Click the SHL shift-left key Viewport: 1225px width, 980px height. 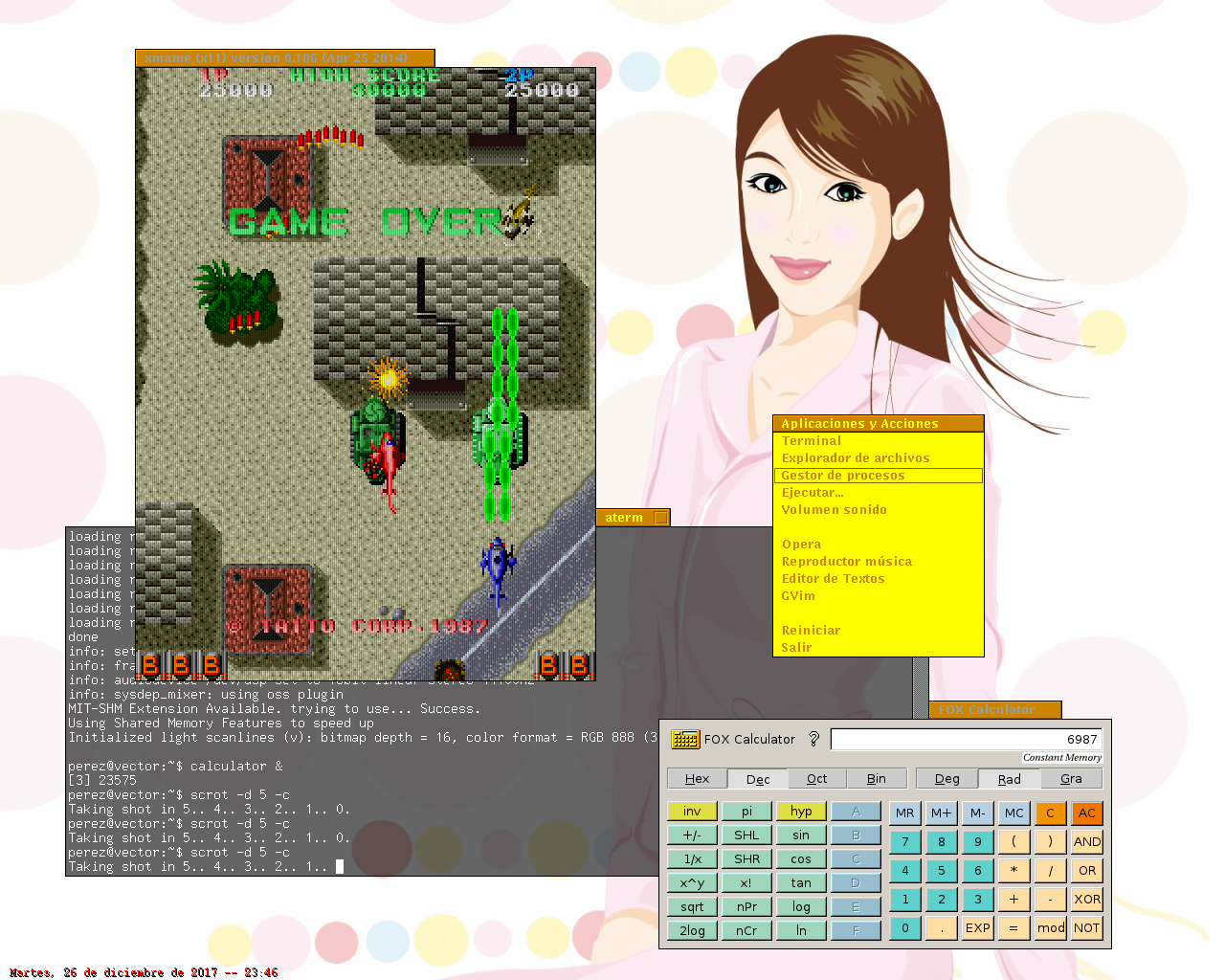pyautogui.click(x=746, y=835)
